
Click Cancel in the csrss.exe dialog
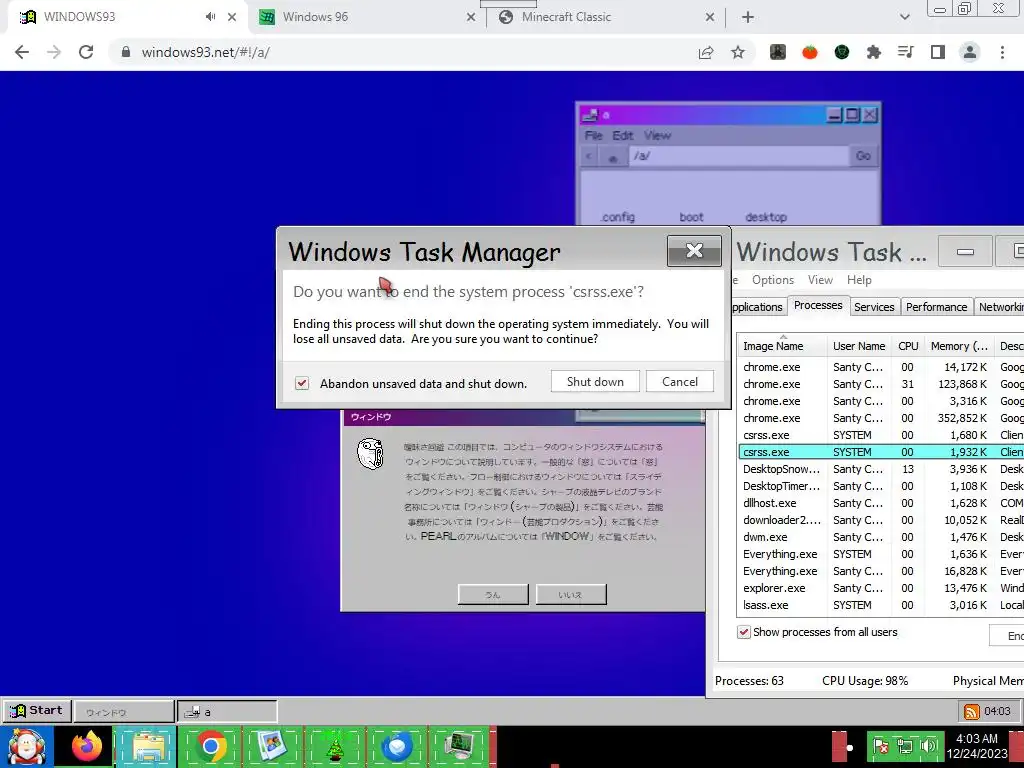tap(680, 381)
